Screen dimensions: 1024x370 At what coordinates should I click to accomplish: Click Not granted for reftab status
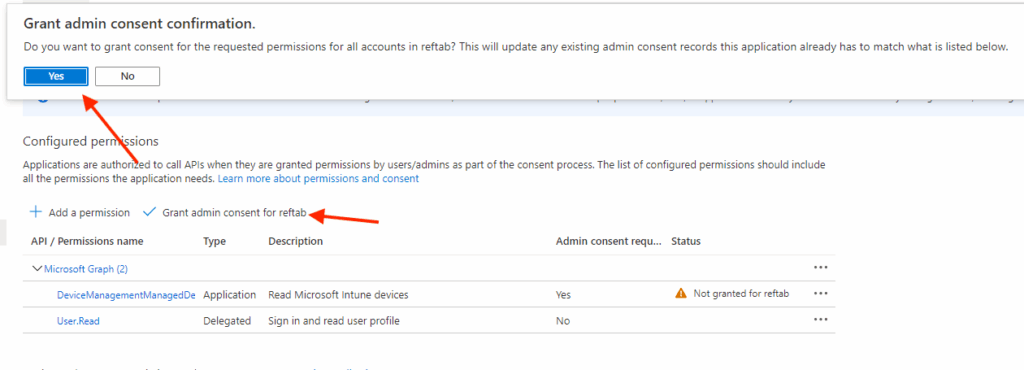[741, 294]
